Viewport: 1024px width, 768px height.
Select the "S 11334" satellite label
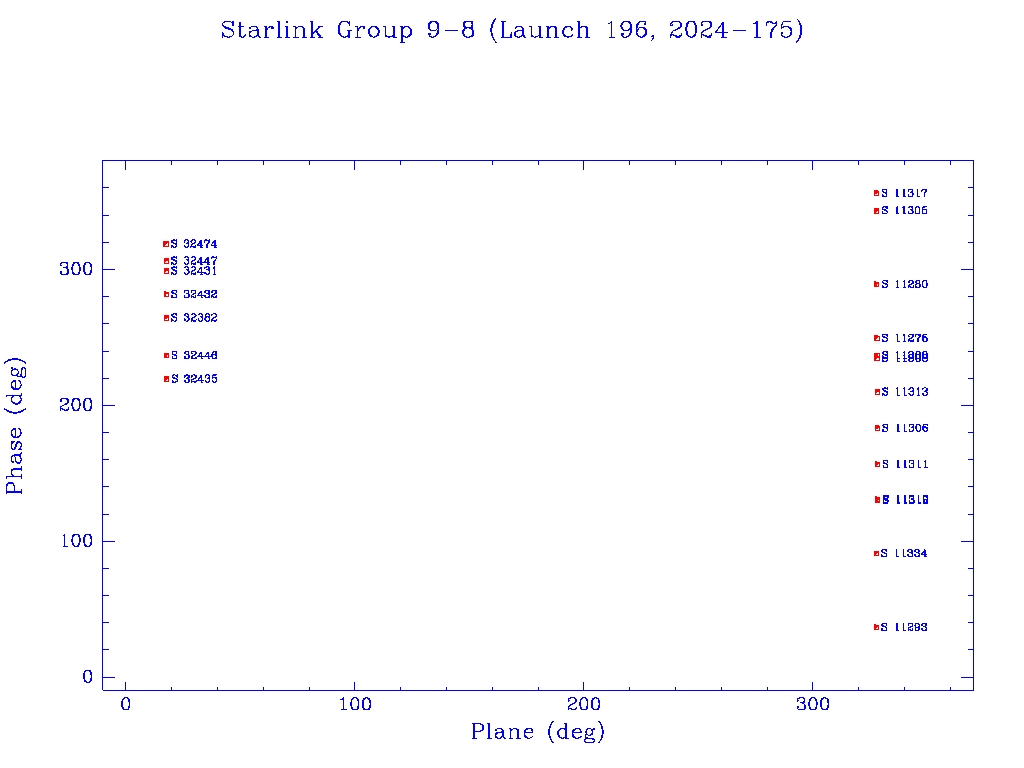(904, 554)
